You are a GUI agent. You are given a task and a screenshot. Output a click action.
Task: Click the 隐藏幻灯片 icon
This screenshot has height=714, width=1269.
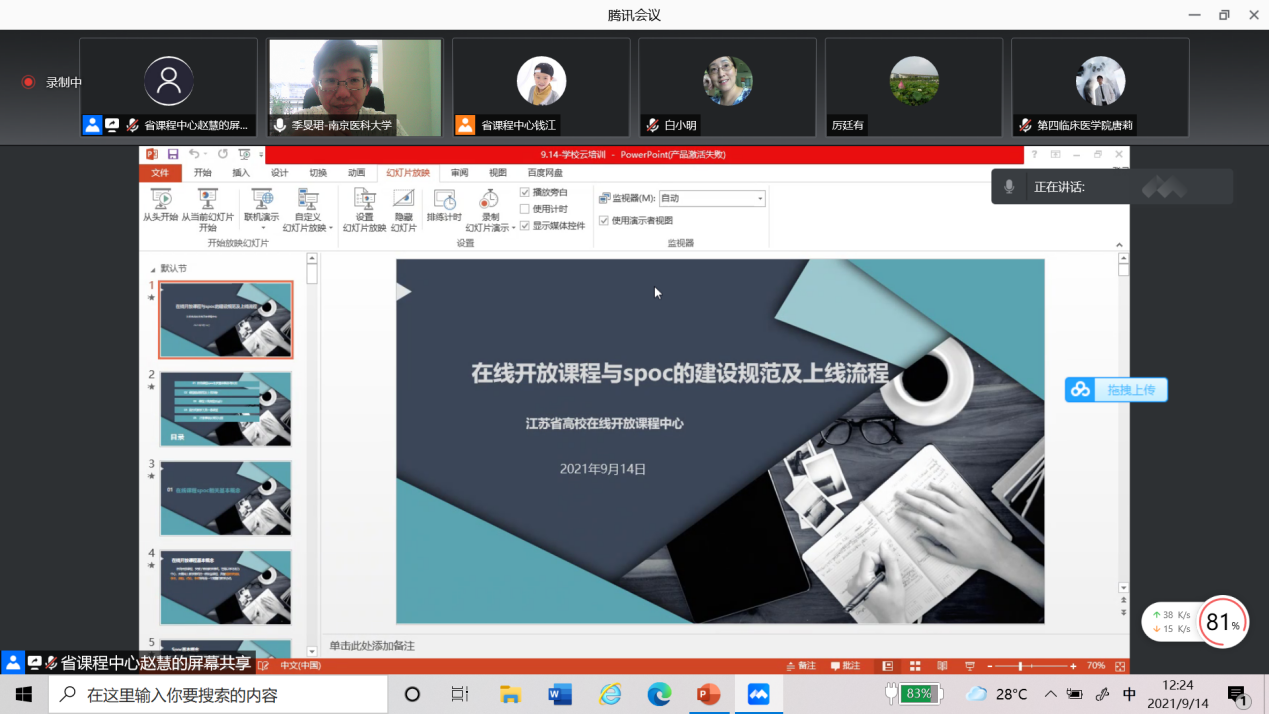click(x=403, y=200)
